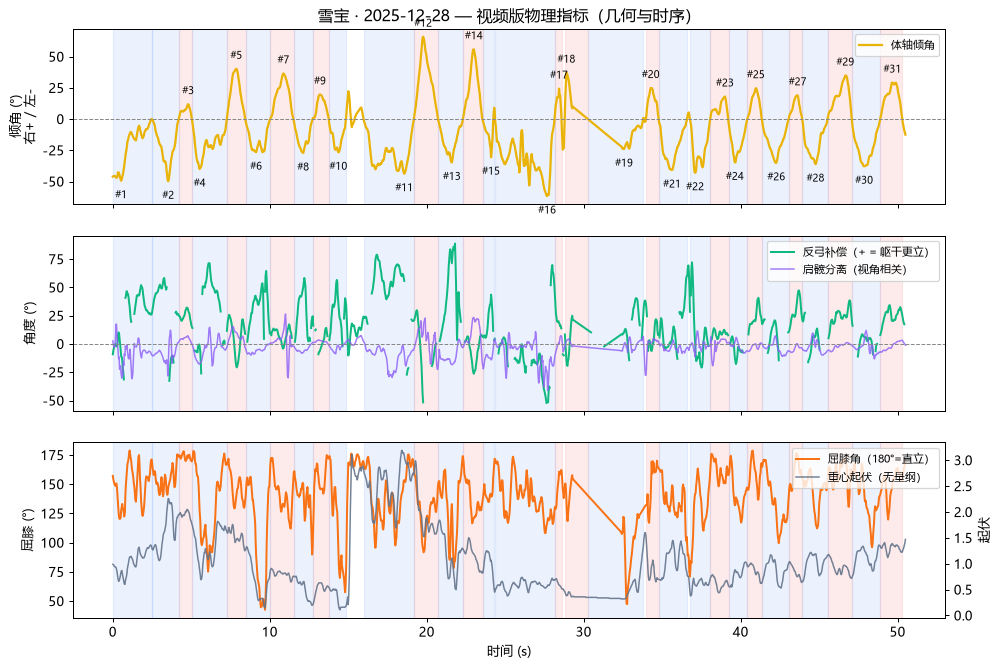Click the #5 peak label
The width and height of the screenshot is (1000, 668).
pos(236,56)
